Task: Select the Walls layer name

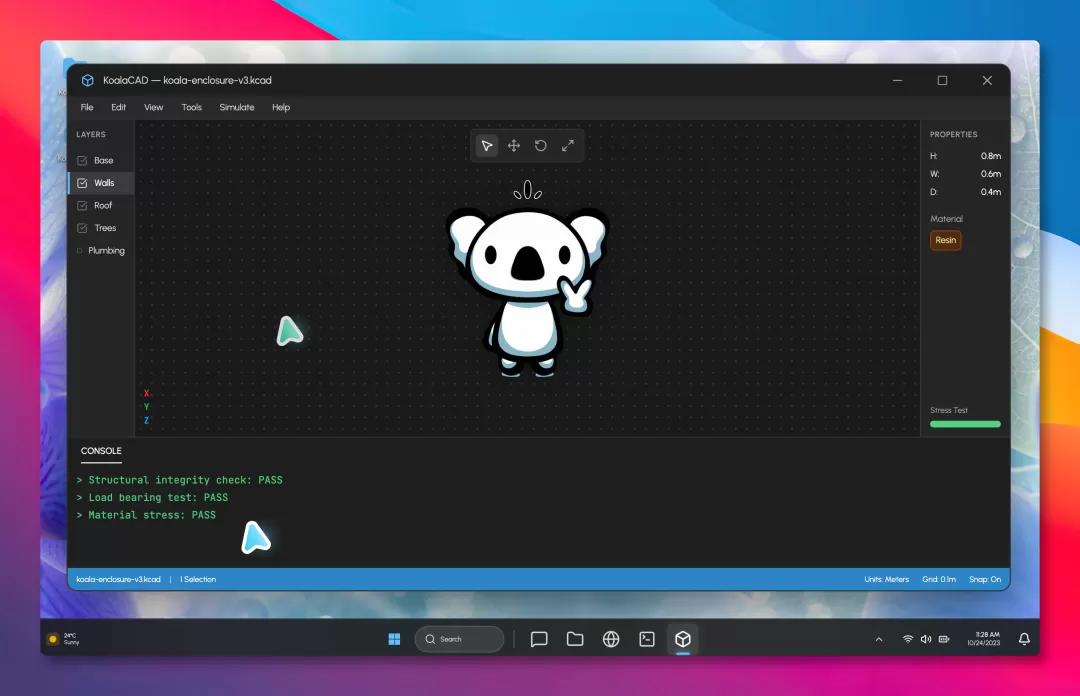Action: 105,183
